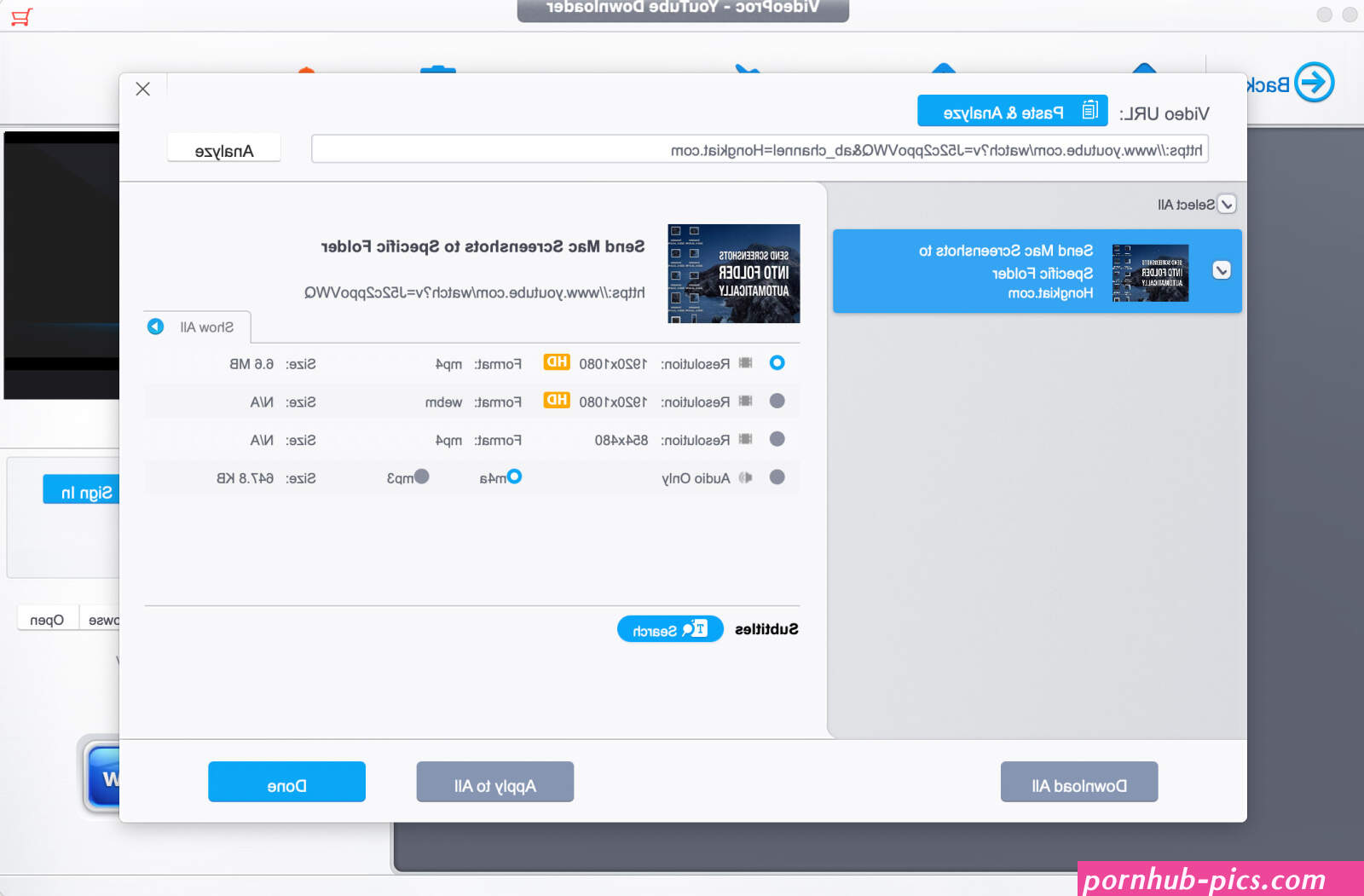The width and height of the screenshot is (1364, 896).
Task: Click the video title 'Send Mac Screenshots to Specific Folder'
Action: (x=483, y=246)
